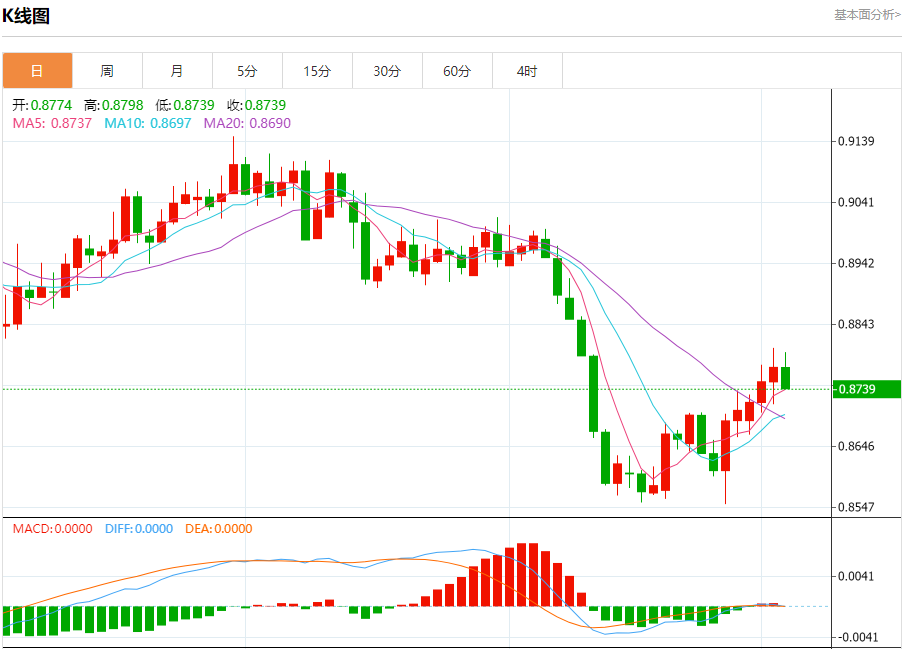Click the 0.9041 price axis label
The height and width of the screenshot is (649, 912).
[856, 202]
